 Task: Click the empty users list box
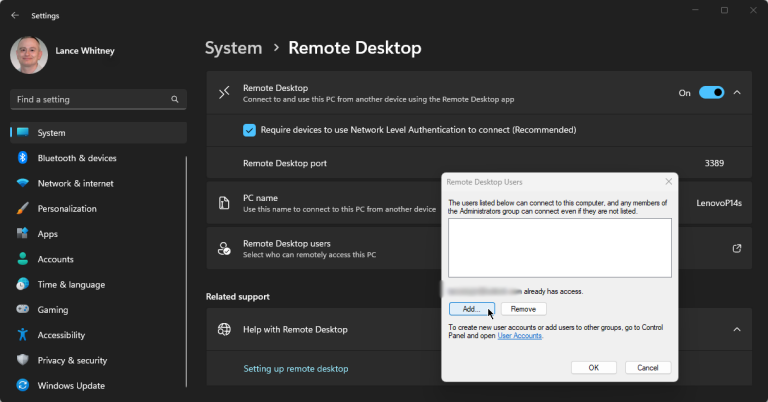560,248
